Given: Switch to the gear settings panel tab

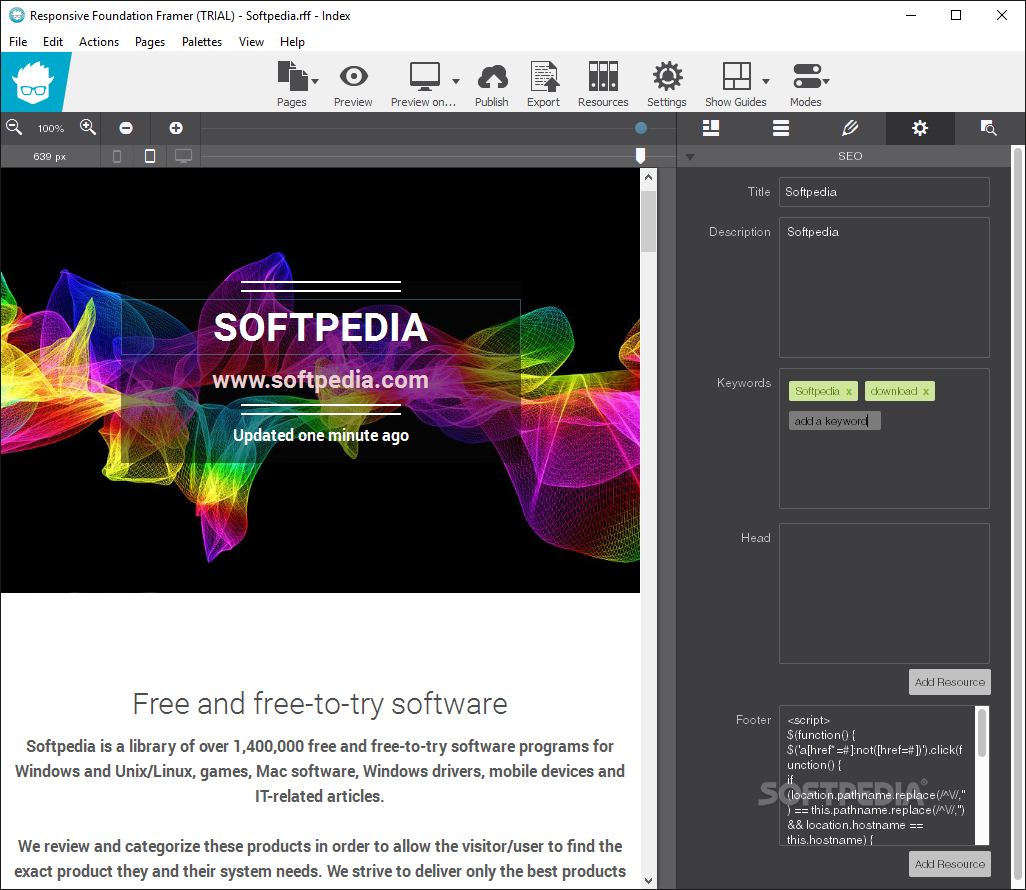Looking at the screenshot, I should coord(920,128).
